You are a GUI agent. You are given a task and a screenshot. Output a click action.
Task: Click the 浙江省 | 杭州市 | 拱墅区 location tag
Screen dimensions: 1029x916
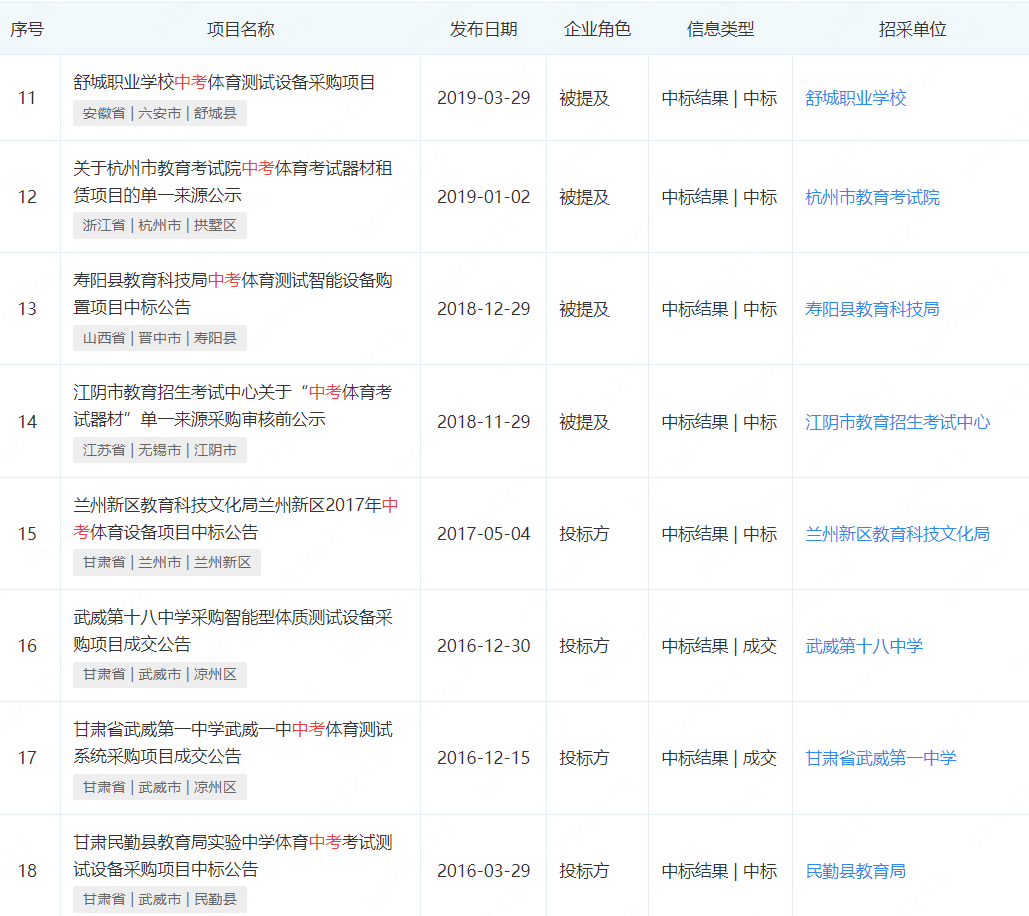tap(160, 225)
